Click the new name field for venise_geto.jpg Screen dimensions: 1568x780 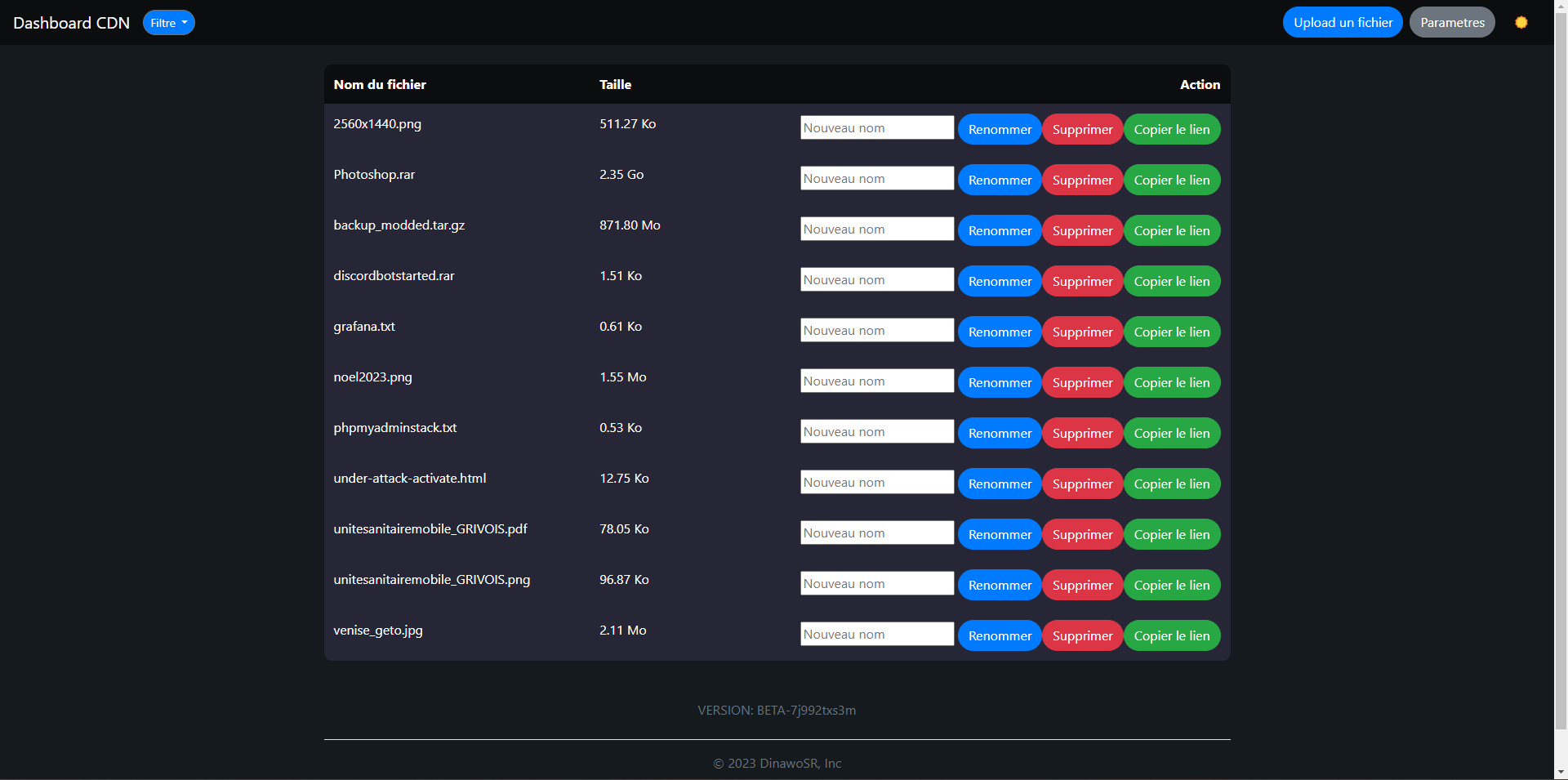tap(876, 635)
